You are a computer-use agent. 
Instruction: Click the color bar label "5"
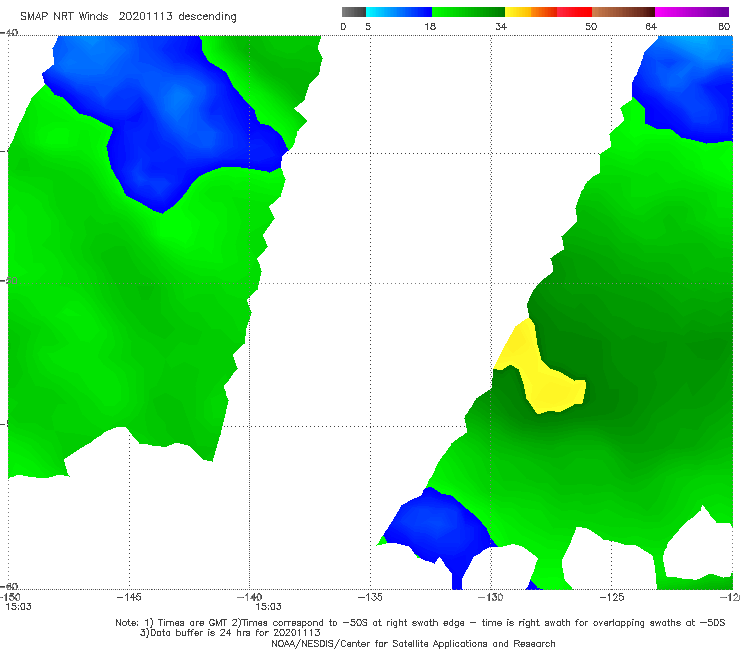368,27
